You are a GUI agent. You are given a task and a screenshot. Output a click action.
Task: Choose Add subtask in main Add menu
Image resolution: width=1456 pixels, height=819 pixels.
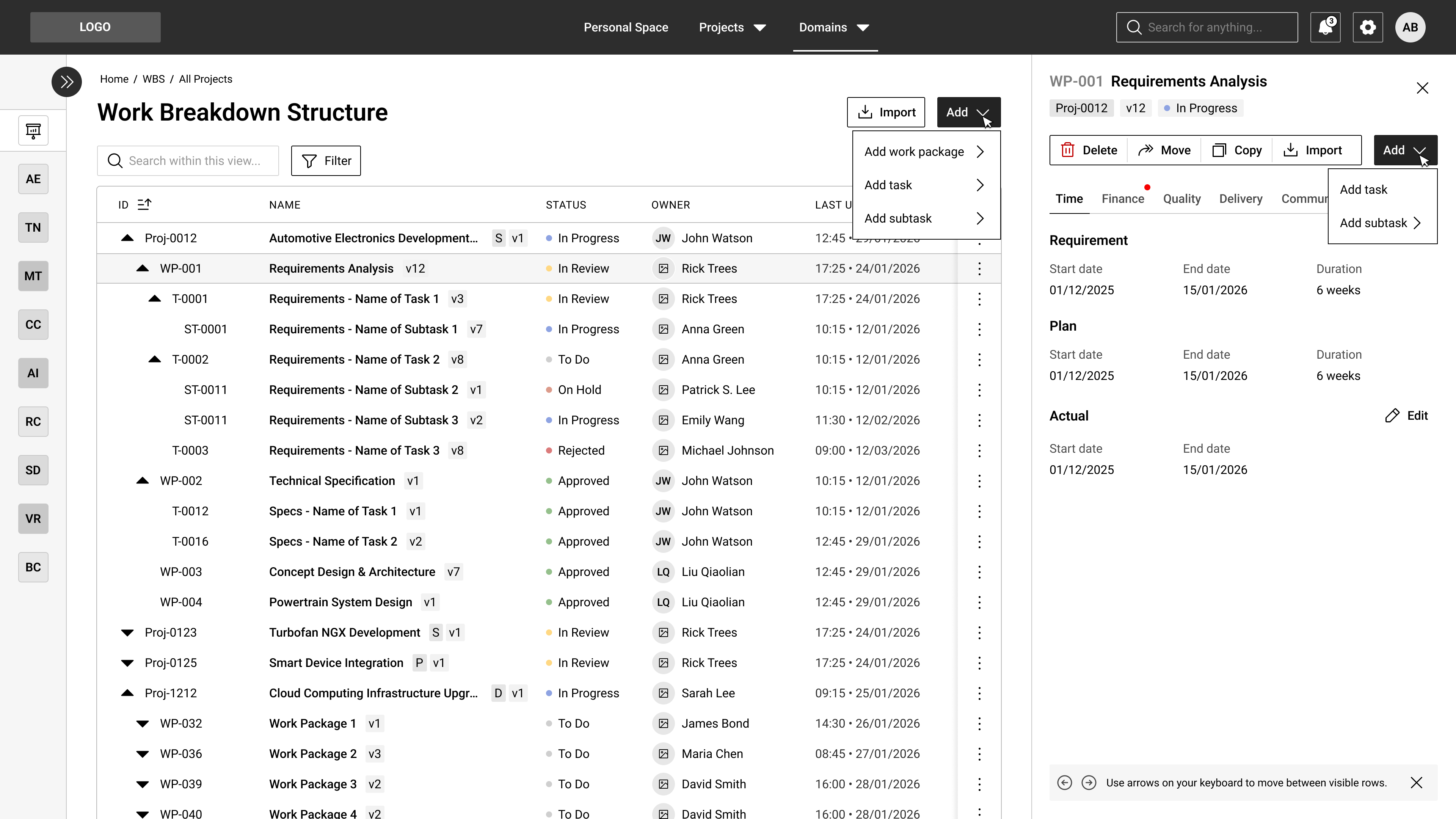(926, 219)
